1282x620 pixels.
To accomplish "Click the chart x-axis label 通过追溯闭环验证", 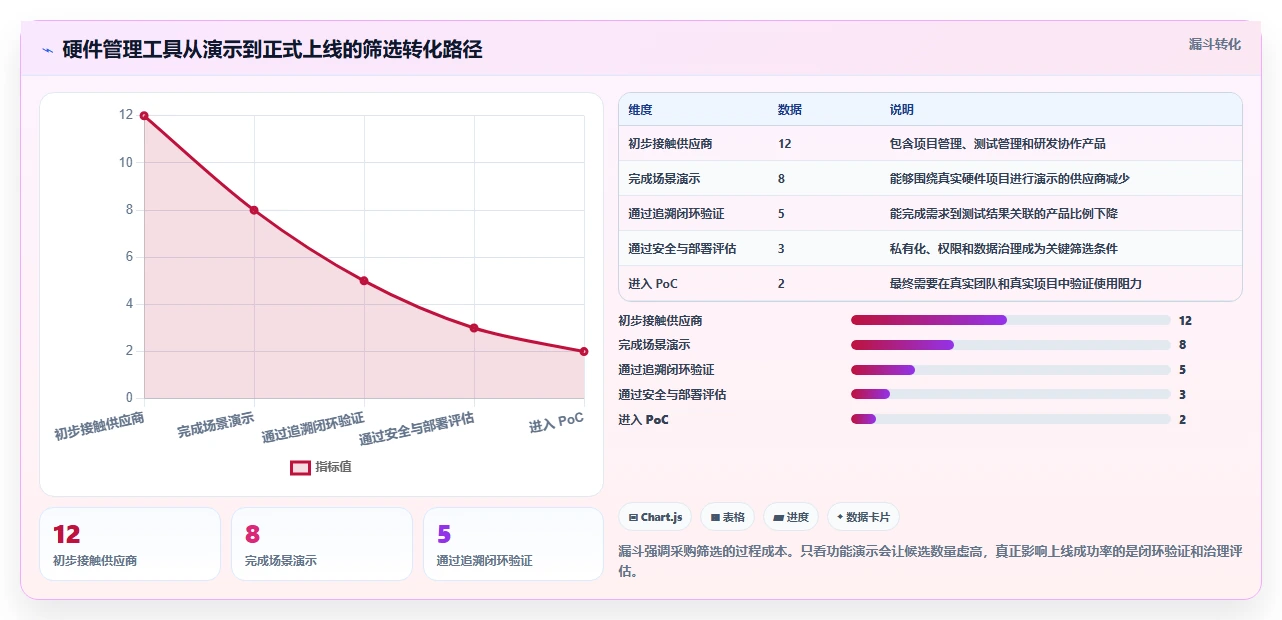I will (313, 427).
